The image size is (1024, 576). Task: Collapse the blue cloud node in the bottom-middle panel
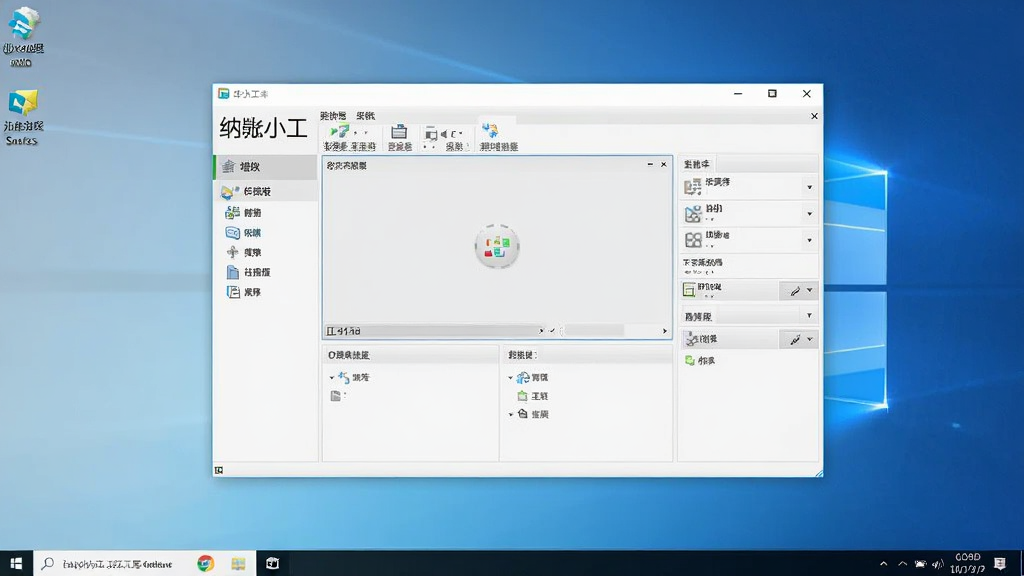pyautogui.click(x=511, y=378)
